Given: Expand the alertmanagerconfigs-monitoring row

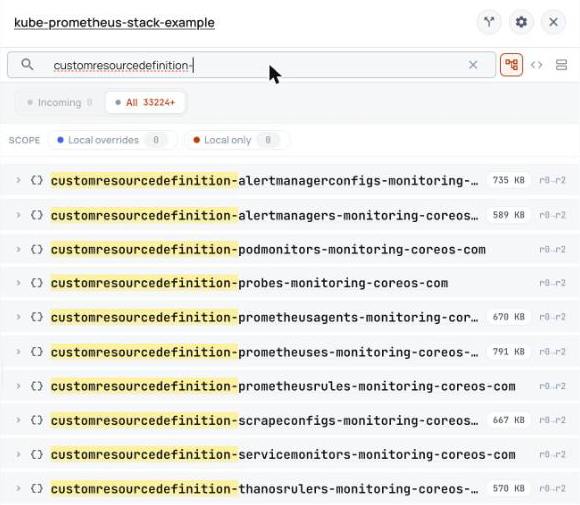Looking at the screenshot, I should coord(18,181).
